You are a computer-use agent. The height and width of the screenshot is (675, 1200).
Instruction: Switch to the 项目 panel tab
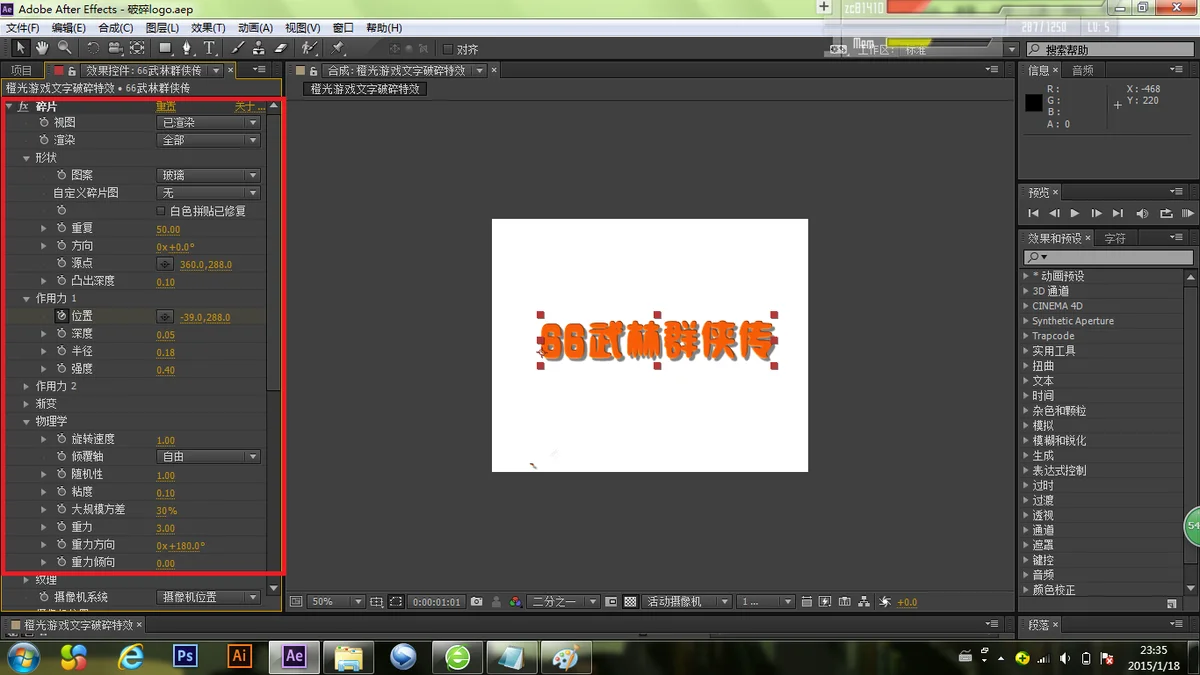click(21, 70)
